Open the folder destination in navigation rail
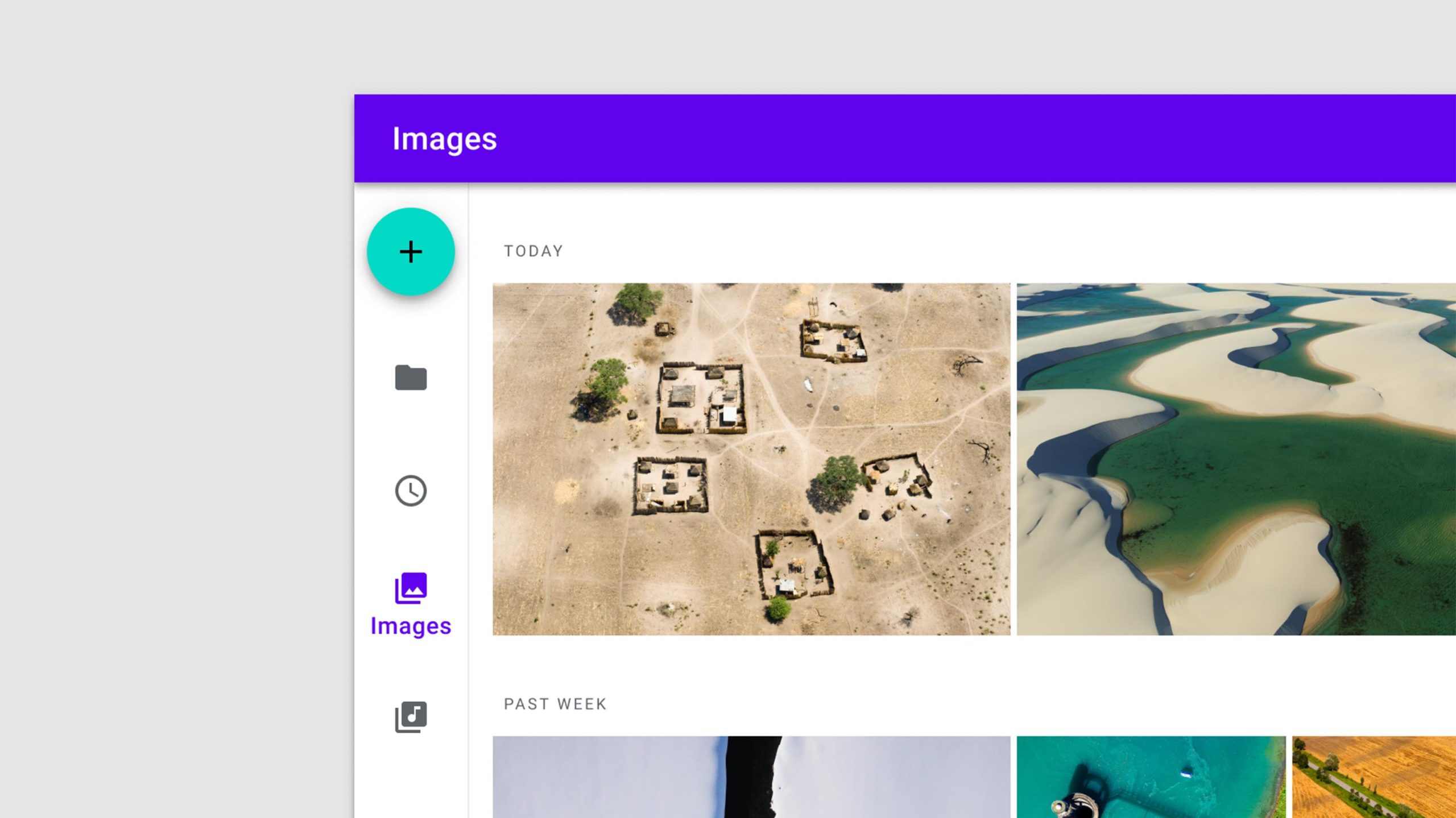1456x818 pixels. click(x=411, y=377)
